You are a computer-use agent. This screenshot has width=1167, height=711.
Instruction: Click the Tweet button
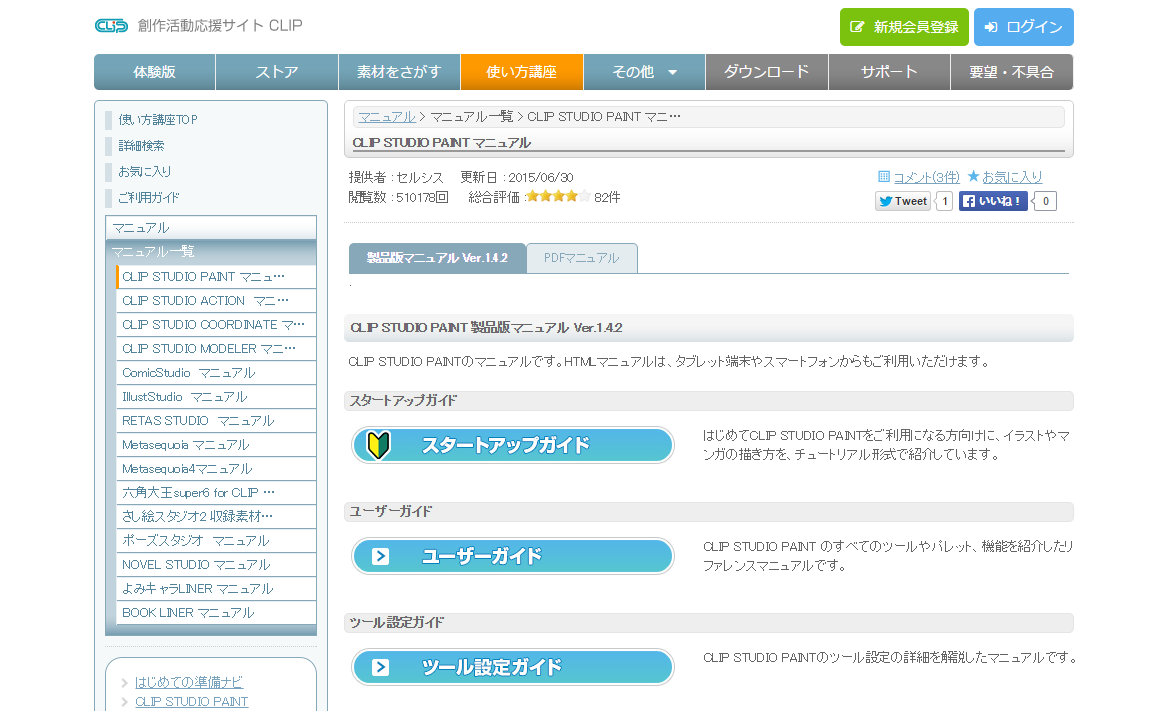click(x=903, y=201)
